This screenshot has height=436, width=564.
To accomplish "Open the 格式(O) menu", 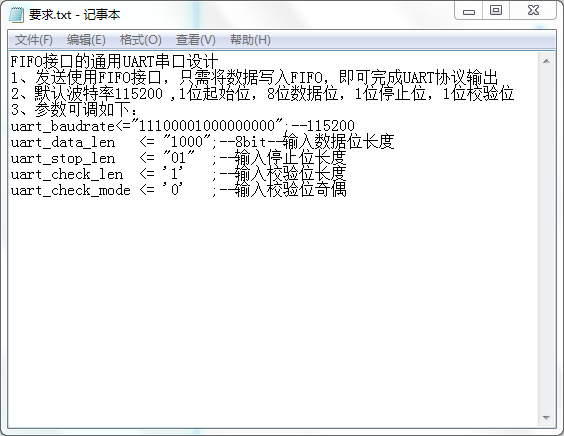I will click(x=140, y=40).
